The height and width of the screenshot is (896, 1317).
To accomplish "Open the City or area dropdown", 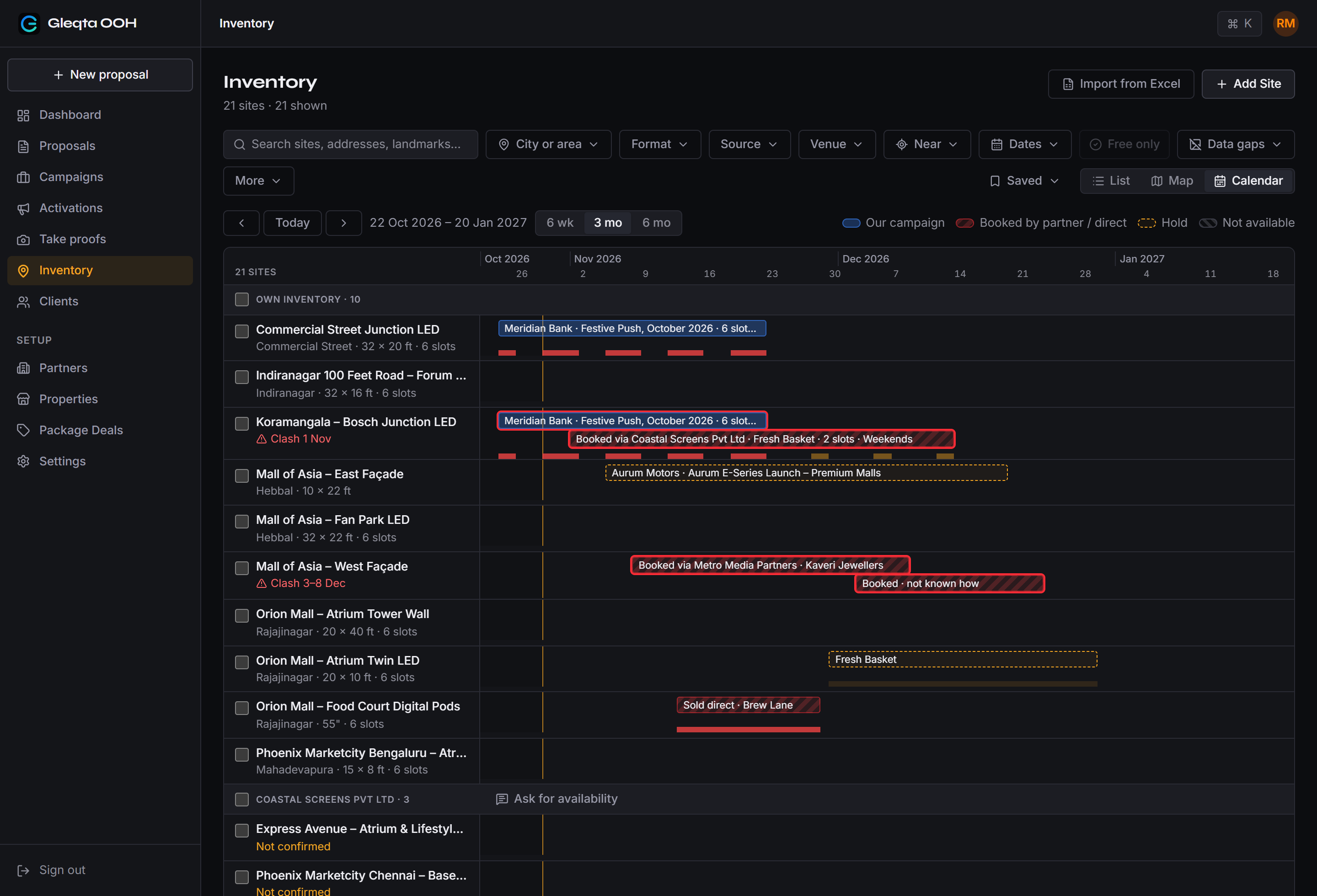I will (x=548, y=144).
